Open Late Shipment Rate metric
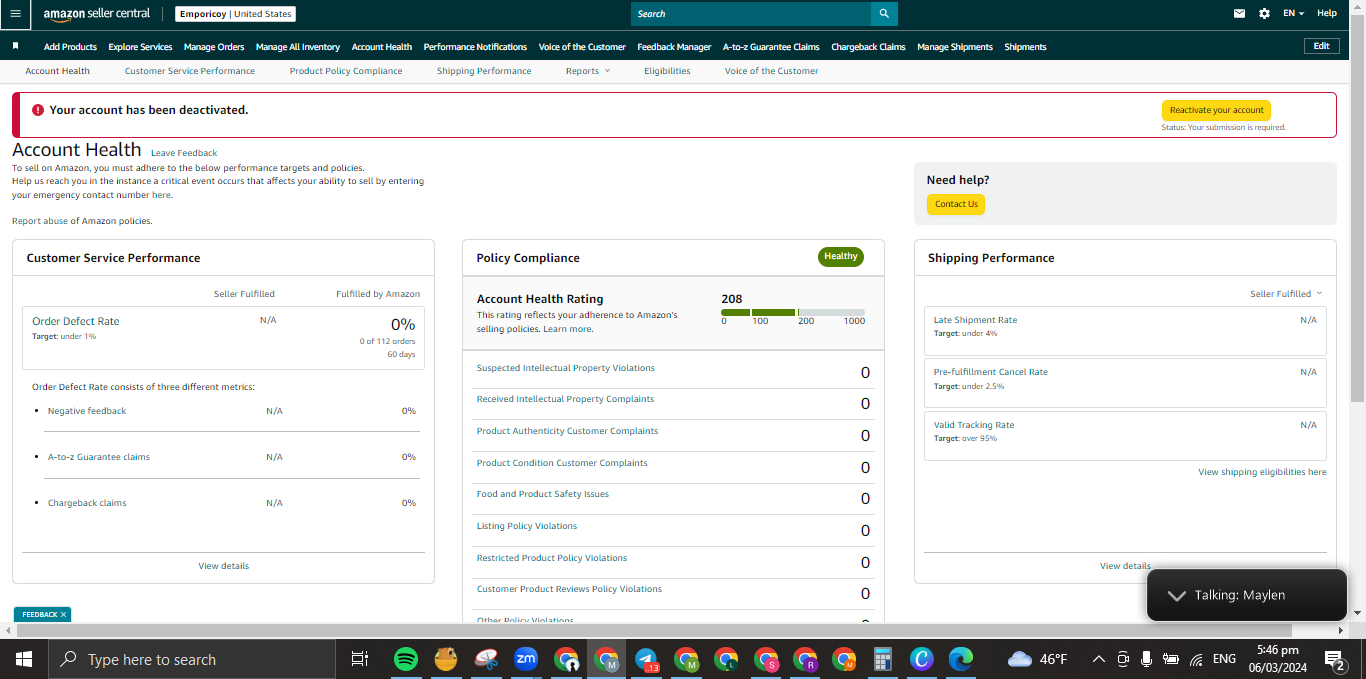Viewport: 1366px width, 679px height. click(x=975, y=320)
